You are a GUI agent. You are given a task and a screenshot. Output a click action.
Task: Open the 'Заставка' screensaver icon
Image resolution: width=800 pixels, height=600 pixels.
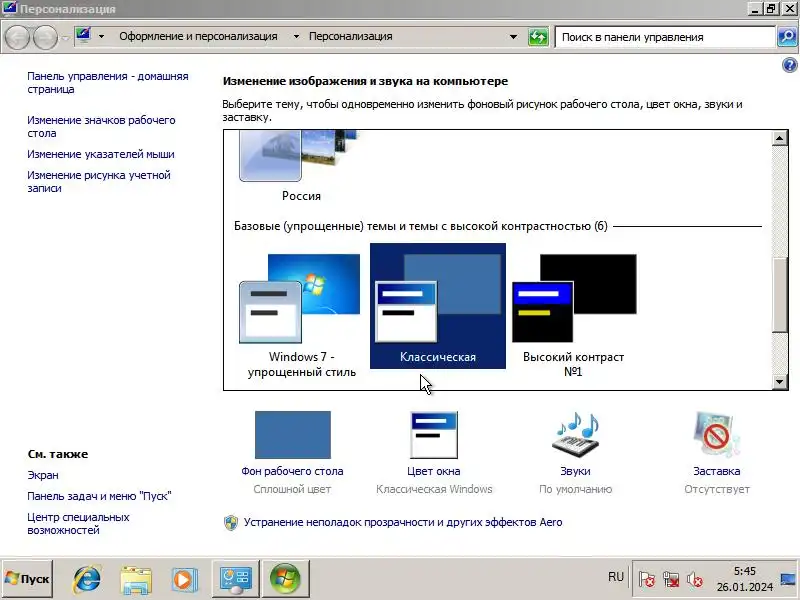(716, 435)
